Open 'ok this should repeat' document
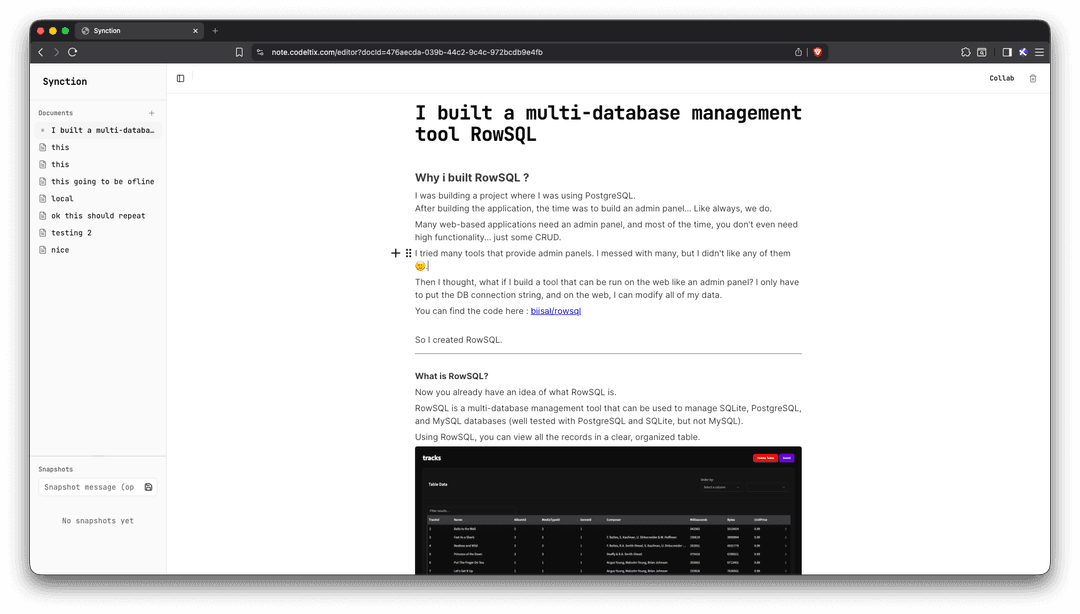Viewport: 1080px width, 614px height. (x=98, y=216)
